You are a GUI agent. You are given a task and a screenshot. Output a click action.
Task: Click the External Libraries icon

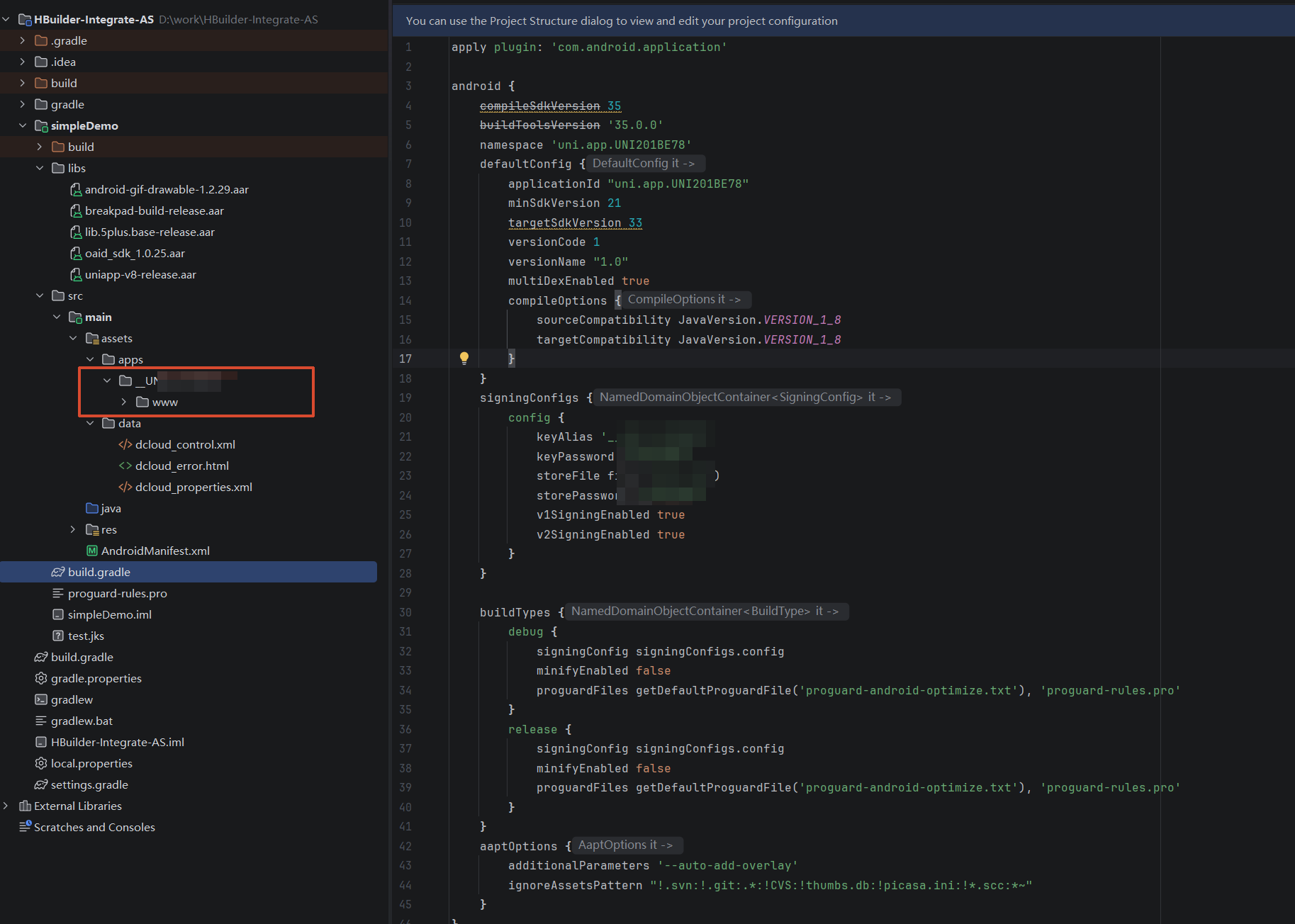pyautogui.click(x=25, y=806)
